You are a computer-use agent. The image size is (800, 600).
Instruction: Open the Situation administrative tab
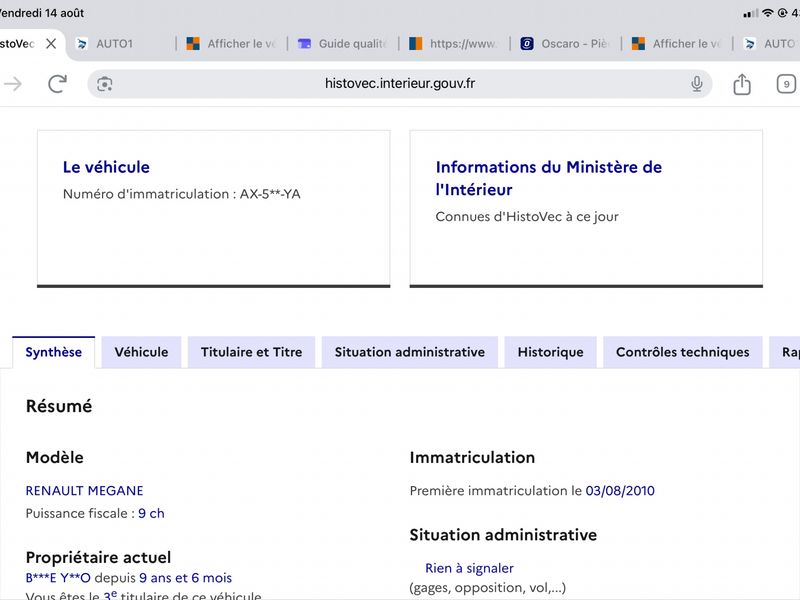tap(410, 352)
